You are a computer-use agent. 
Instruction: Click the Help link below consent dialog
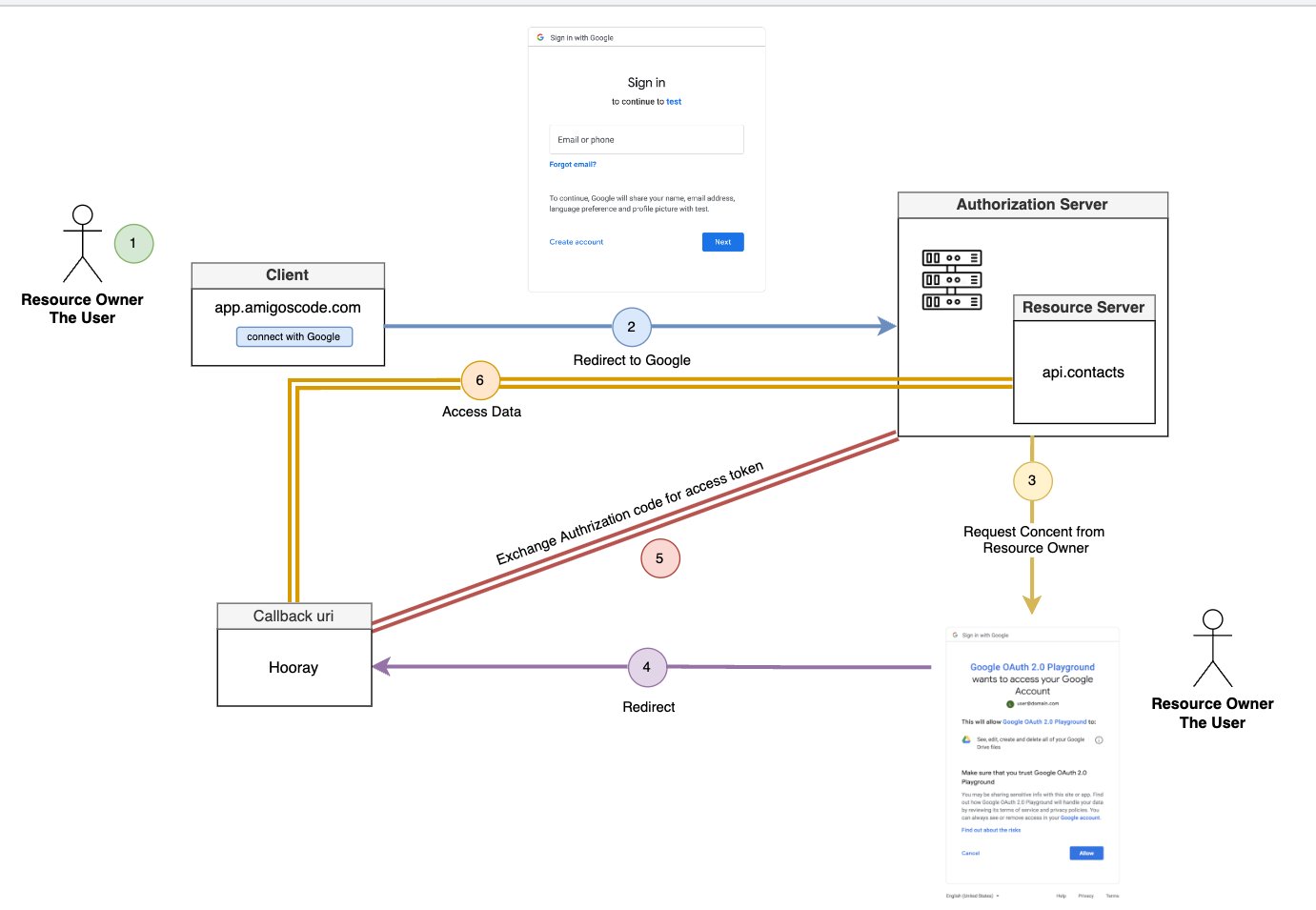pos(1062,896)
